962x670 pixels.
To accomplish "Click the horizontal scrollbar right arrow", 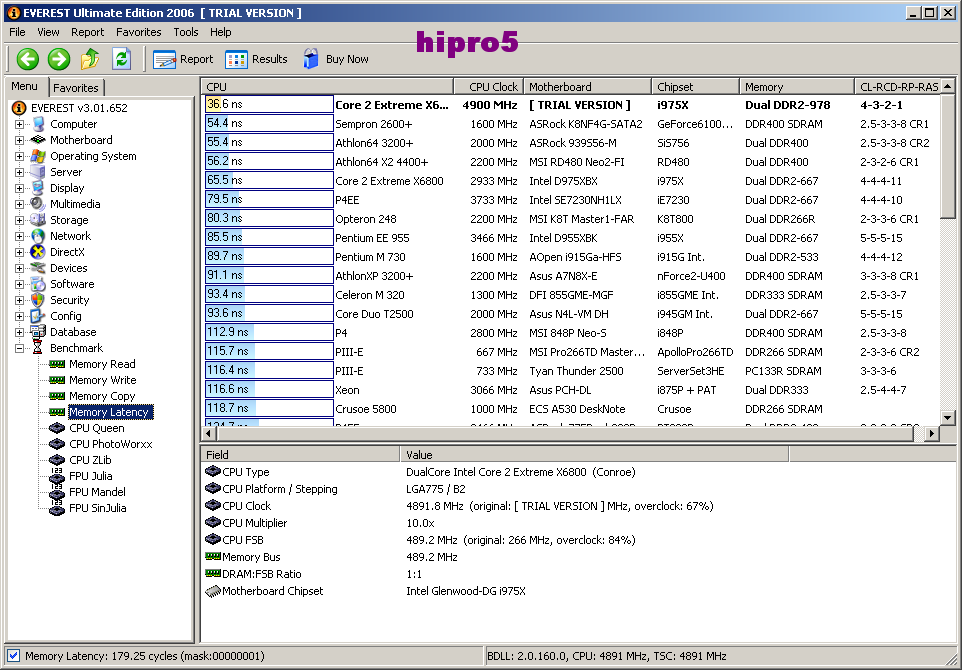I will 932,433.
